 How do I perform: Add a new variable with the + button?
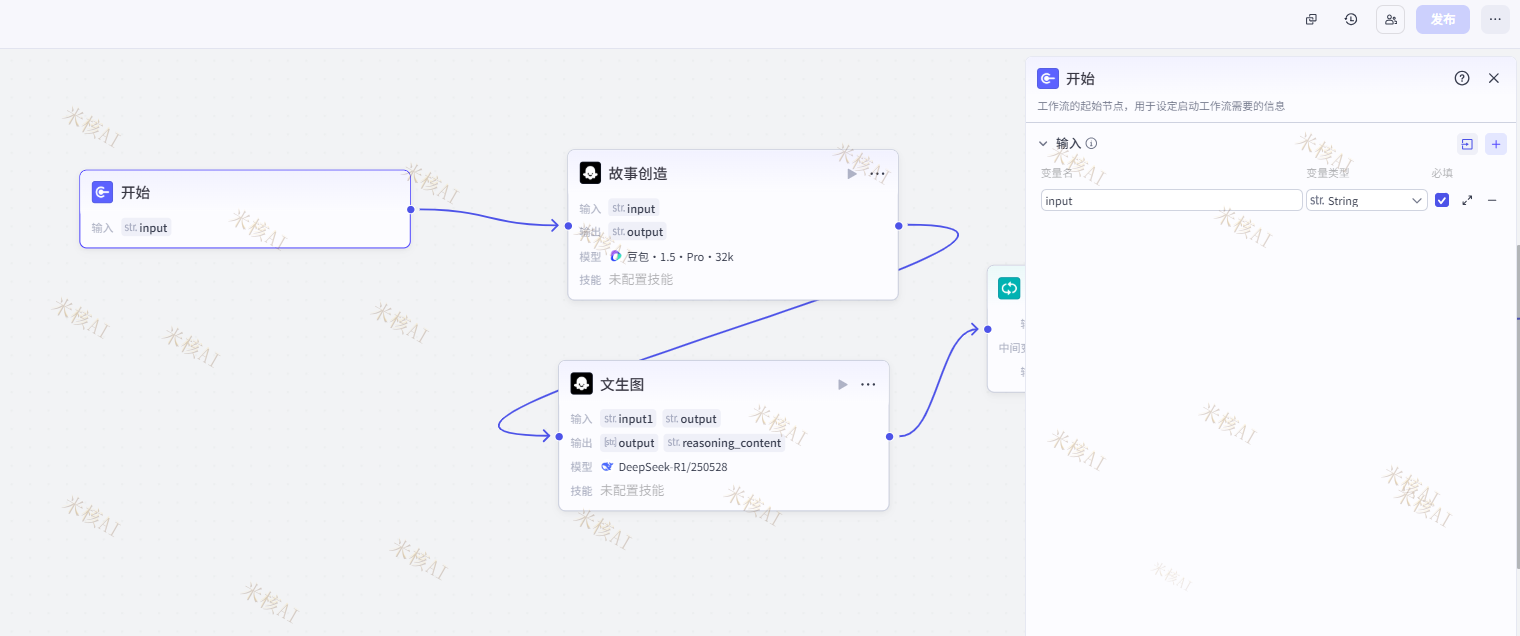tap(1496, 144)
